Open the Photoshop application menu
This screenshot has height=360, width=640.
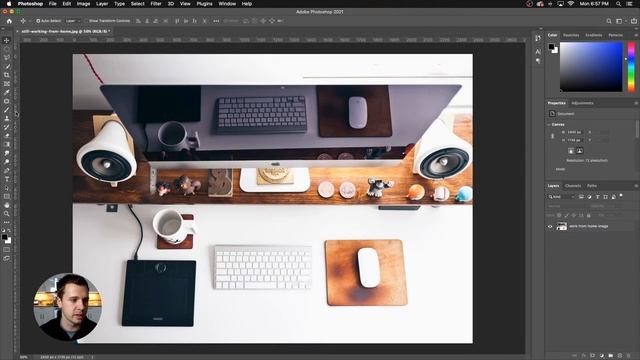point(30,4)
